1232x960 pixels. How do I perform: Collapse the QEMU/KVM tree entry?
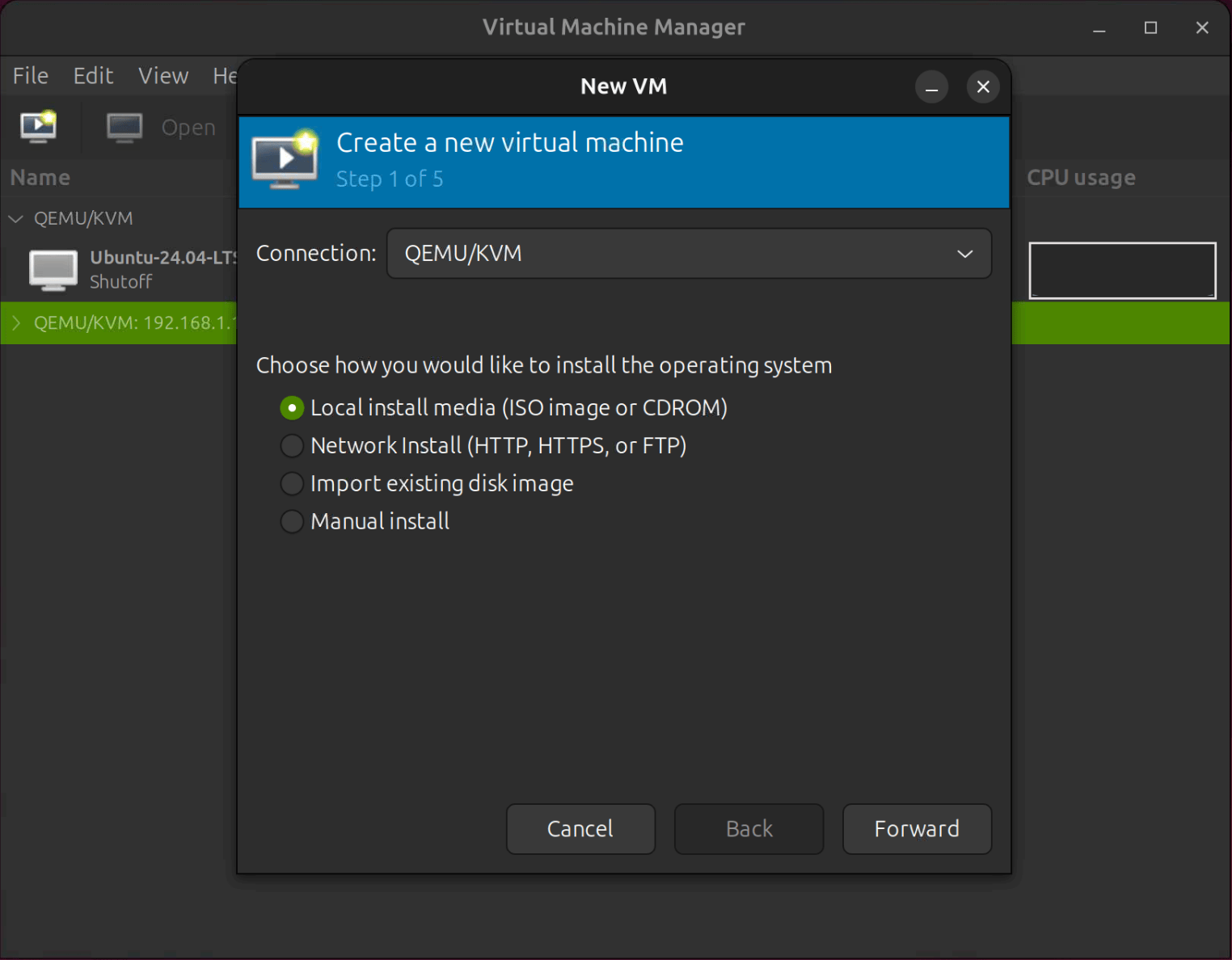pos(15,218)
